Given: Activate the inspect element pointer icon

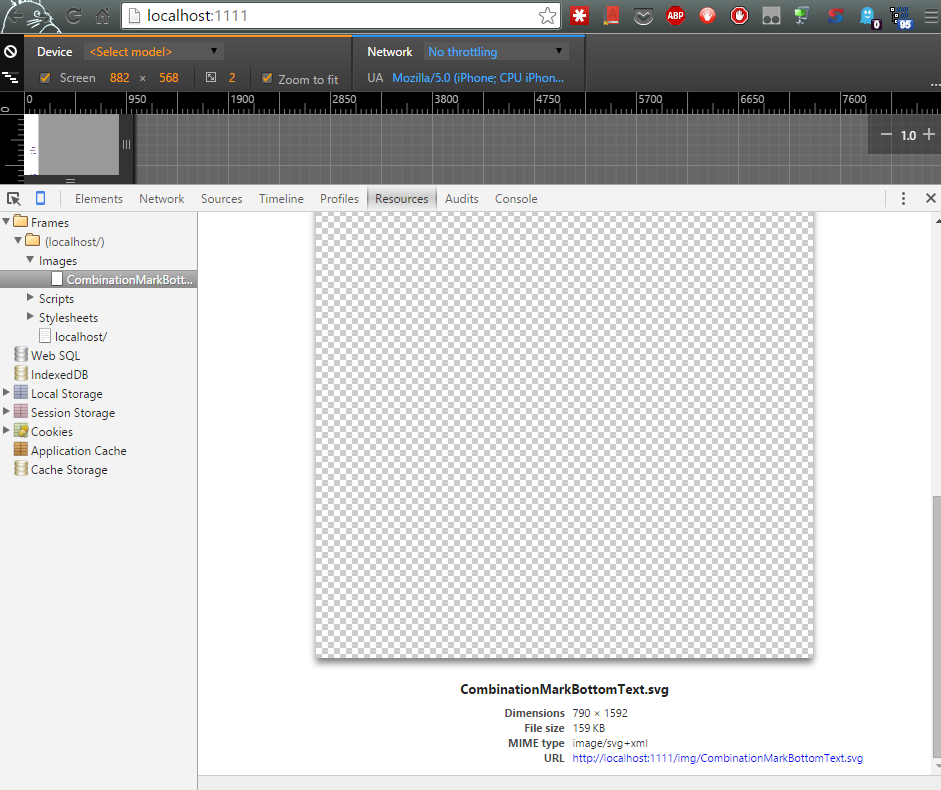Looking at the screenshot, I should [x=14, y=199].
